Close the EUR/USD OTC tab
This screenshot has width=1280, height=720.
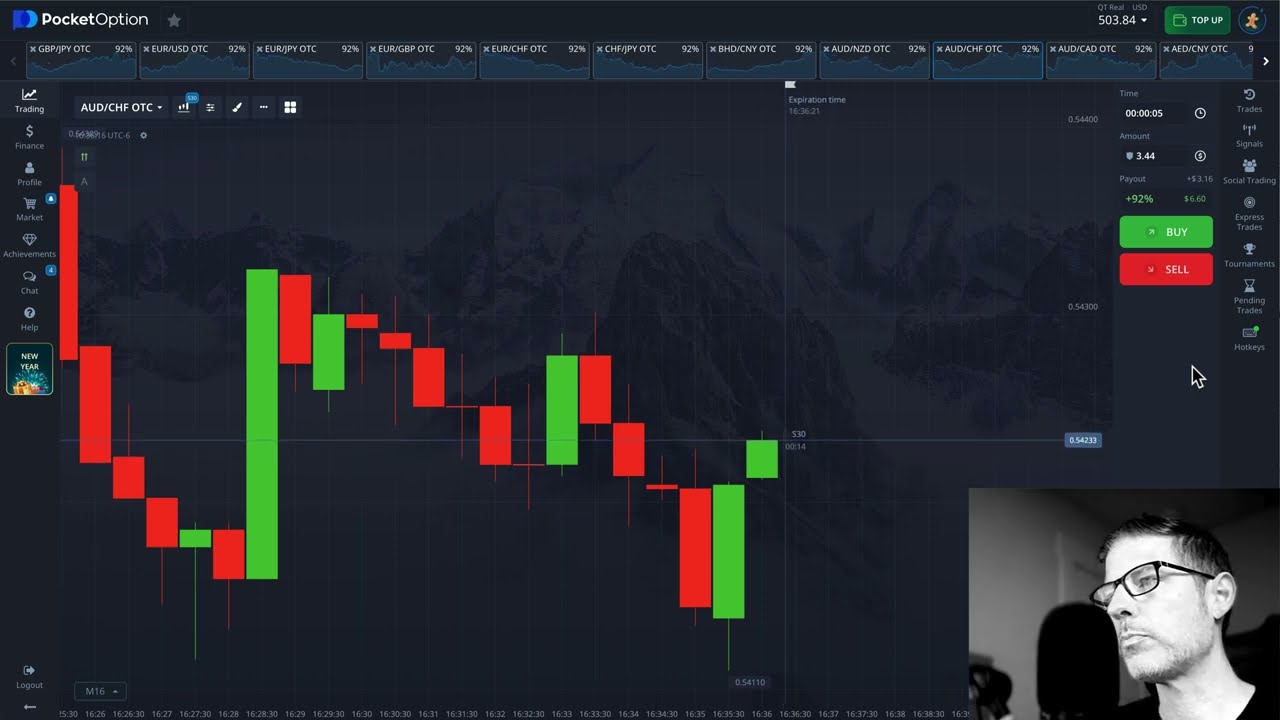tap(146, 49)
